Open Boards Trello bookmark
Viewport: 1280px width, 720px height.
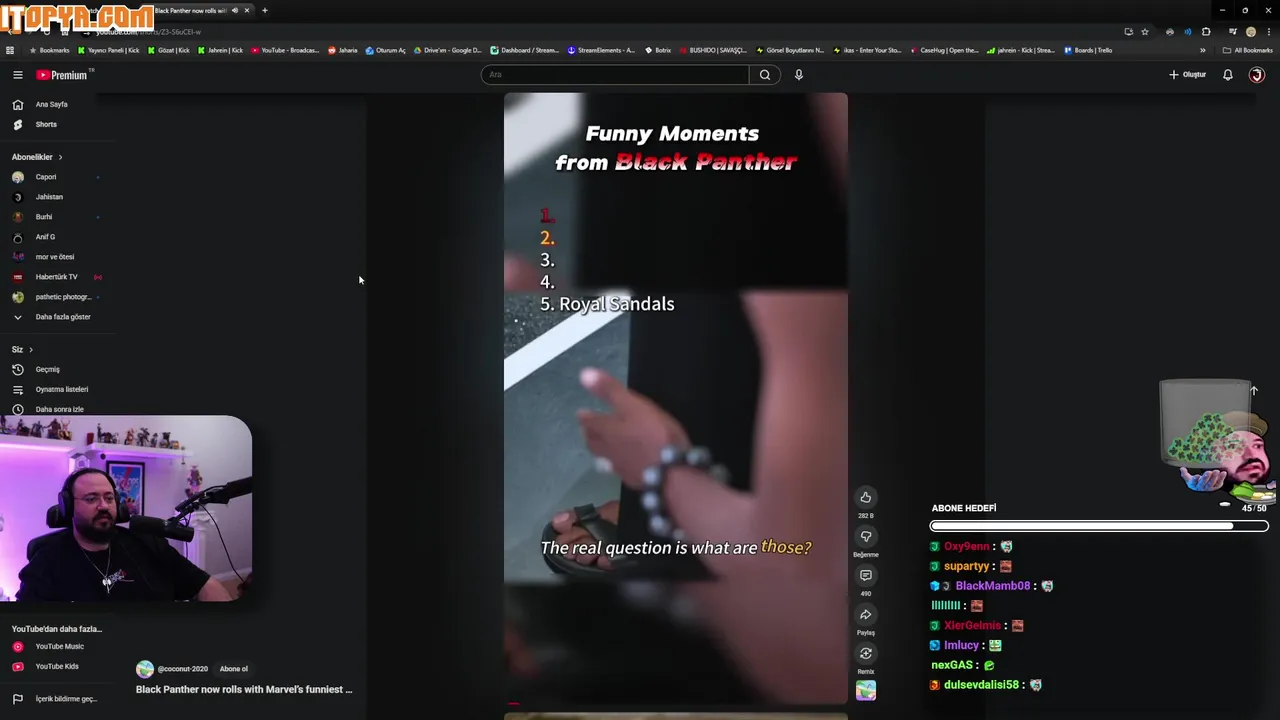1088,50
